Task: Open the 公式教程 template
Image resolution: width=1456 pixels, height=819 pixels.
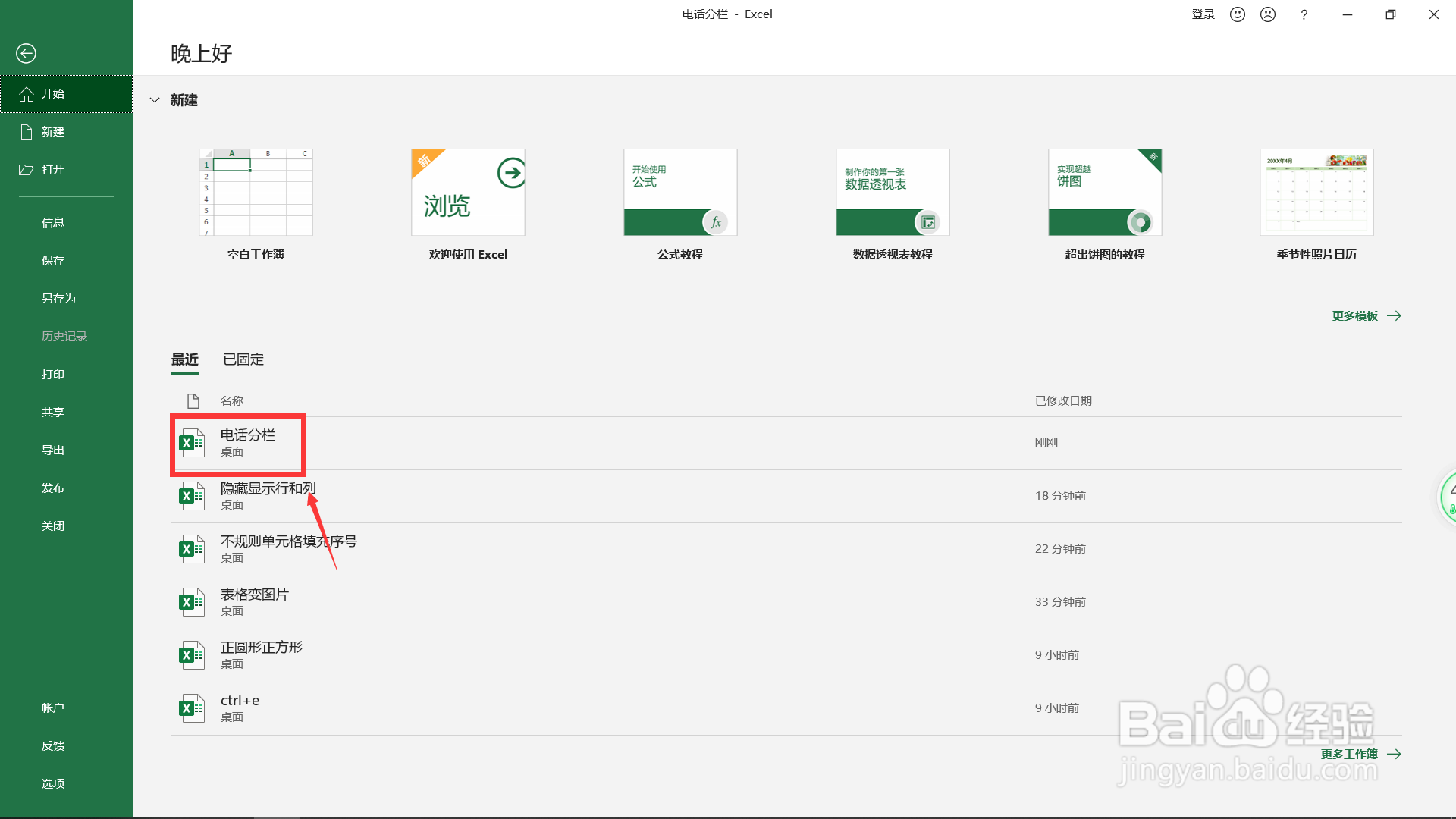Action: click(x=680, y=205)
